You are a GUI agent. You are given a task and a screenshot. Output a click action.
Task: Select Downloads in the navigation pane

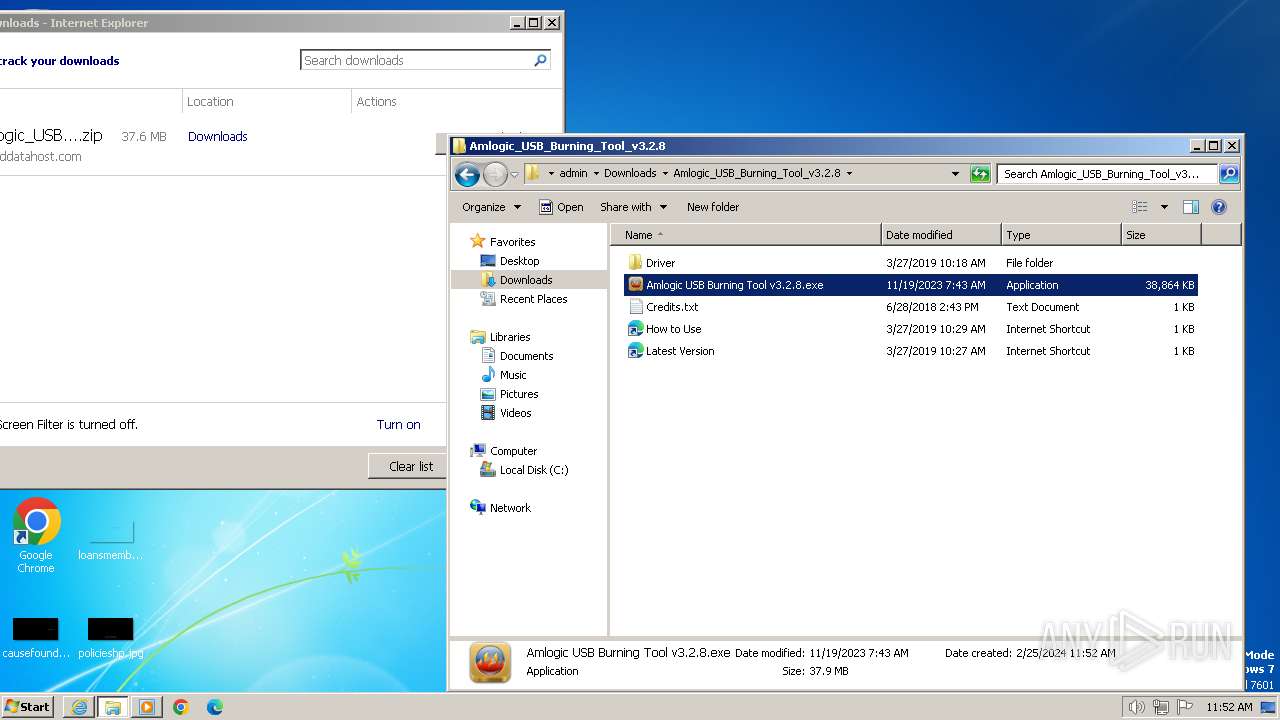[526, 280]
